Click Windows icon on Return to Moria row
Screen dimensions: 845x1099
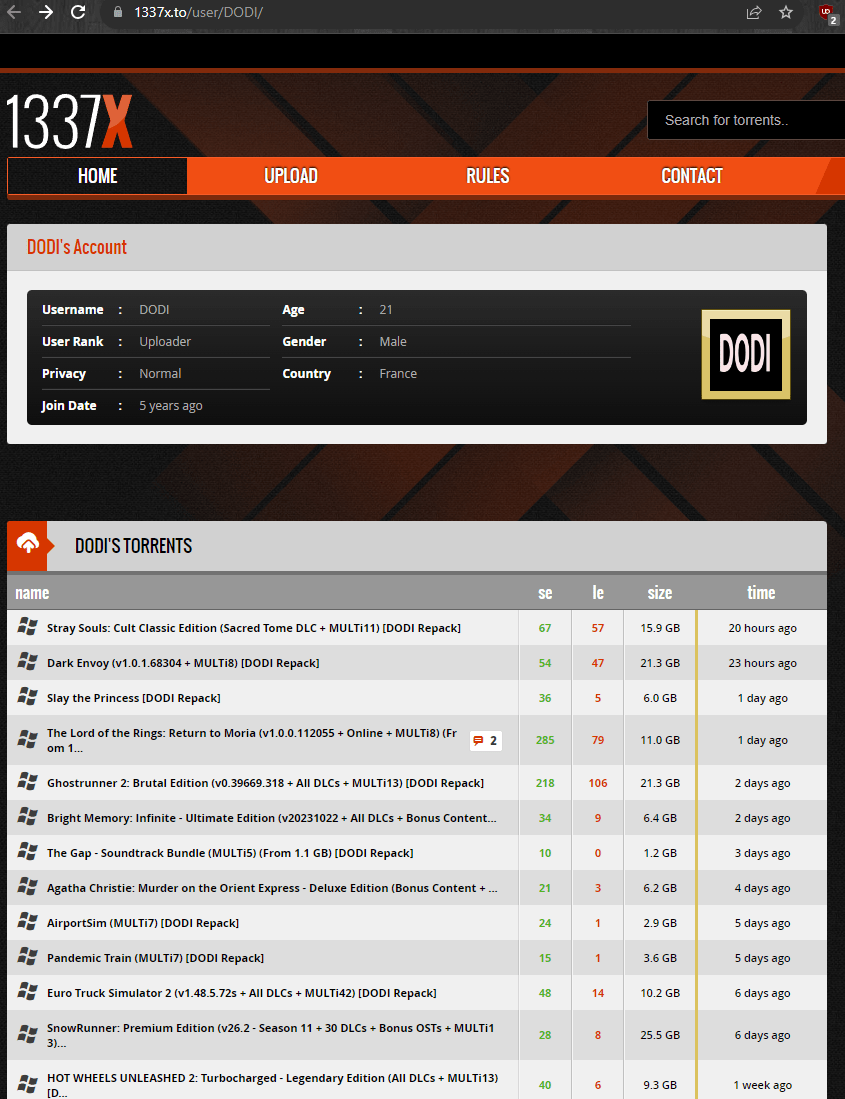[27, 739]
